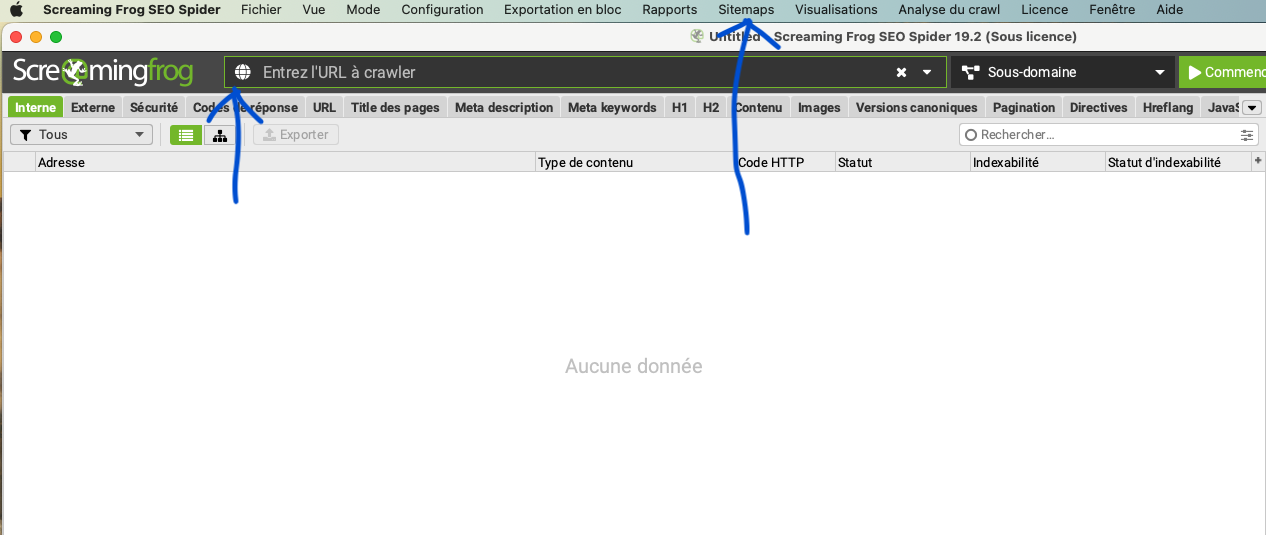Select the Sécurité tab

(x=154, y=107)
